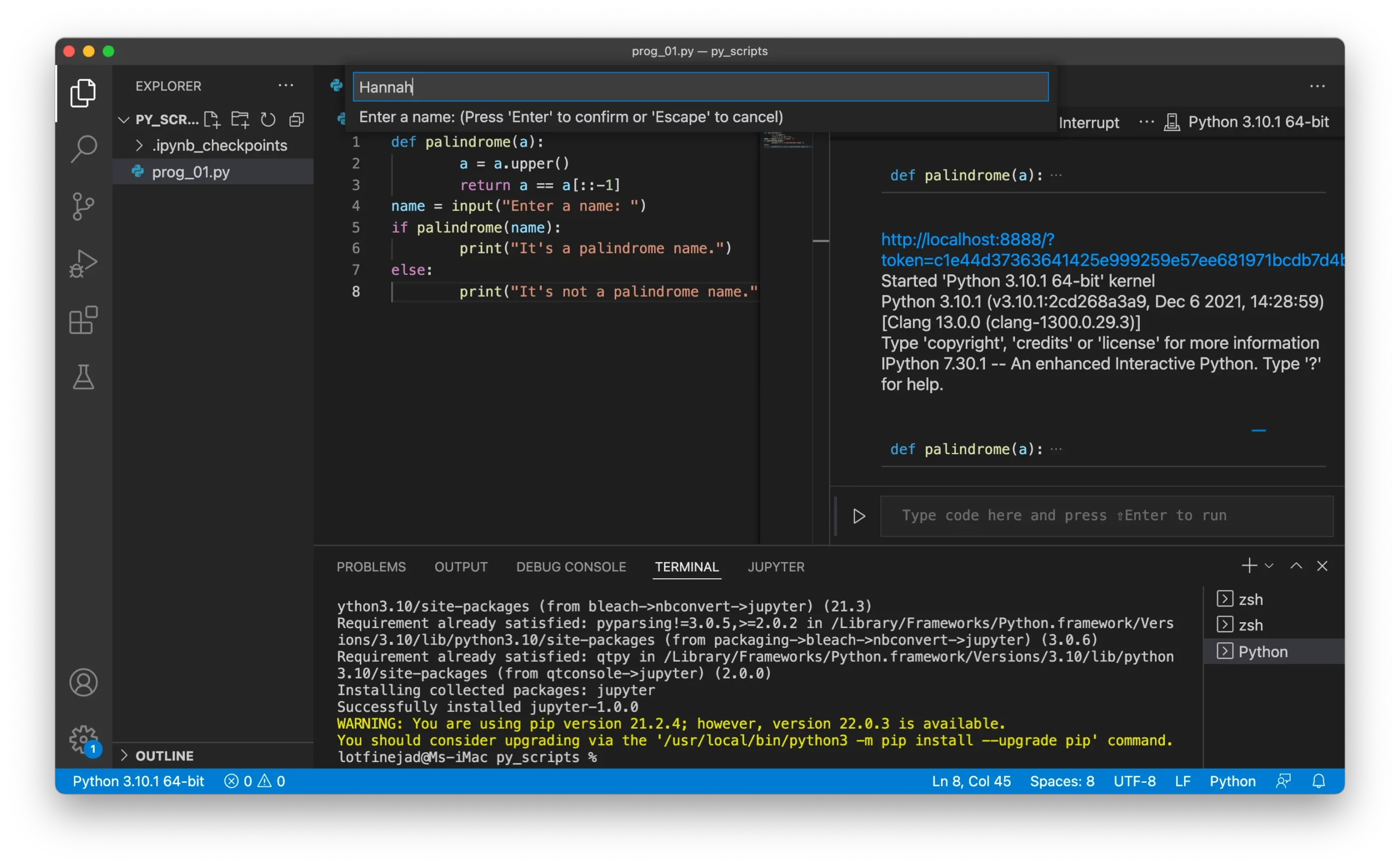
Task: Switch to the PROBLEMS panel tab
Action: point(371,567)
